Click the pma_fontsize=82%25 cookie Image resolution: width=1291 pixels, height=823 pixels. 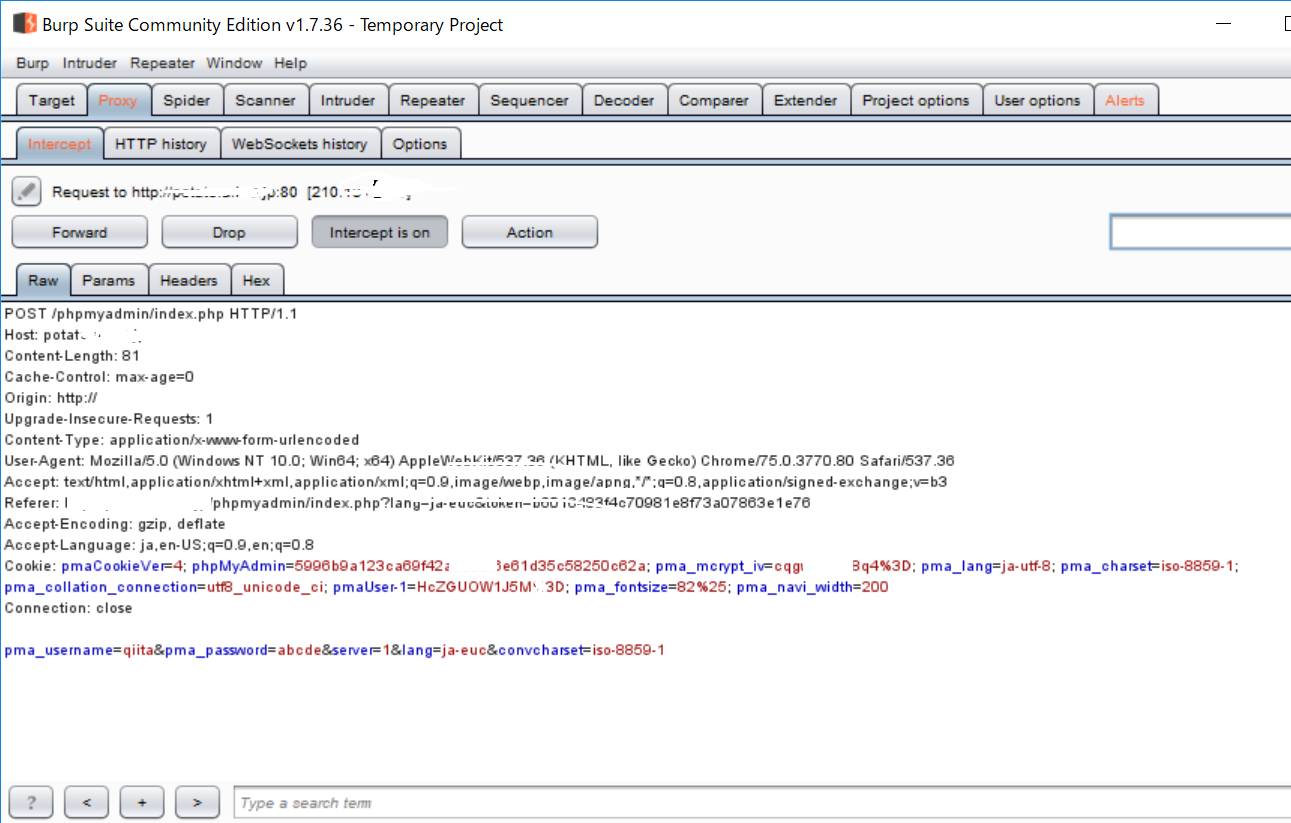pyautogui.click(x=651, y=587)
